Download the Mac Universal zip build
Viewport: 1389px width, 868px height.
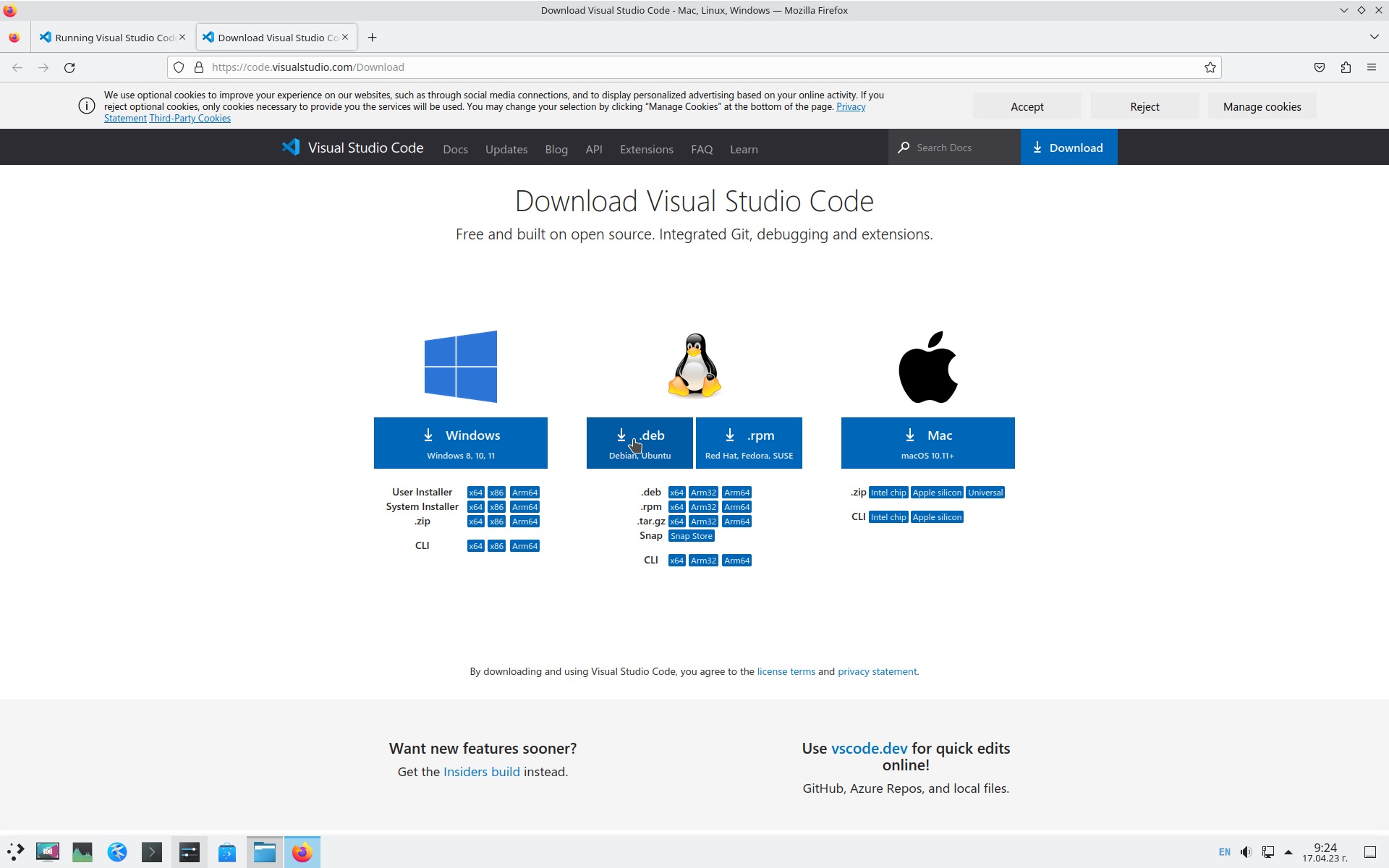tap(985, 493)
